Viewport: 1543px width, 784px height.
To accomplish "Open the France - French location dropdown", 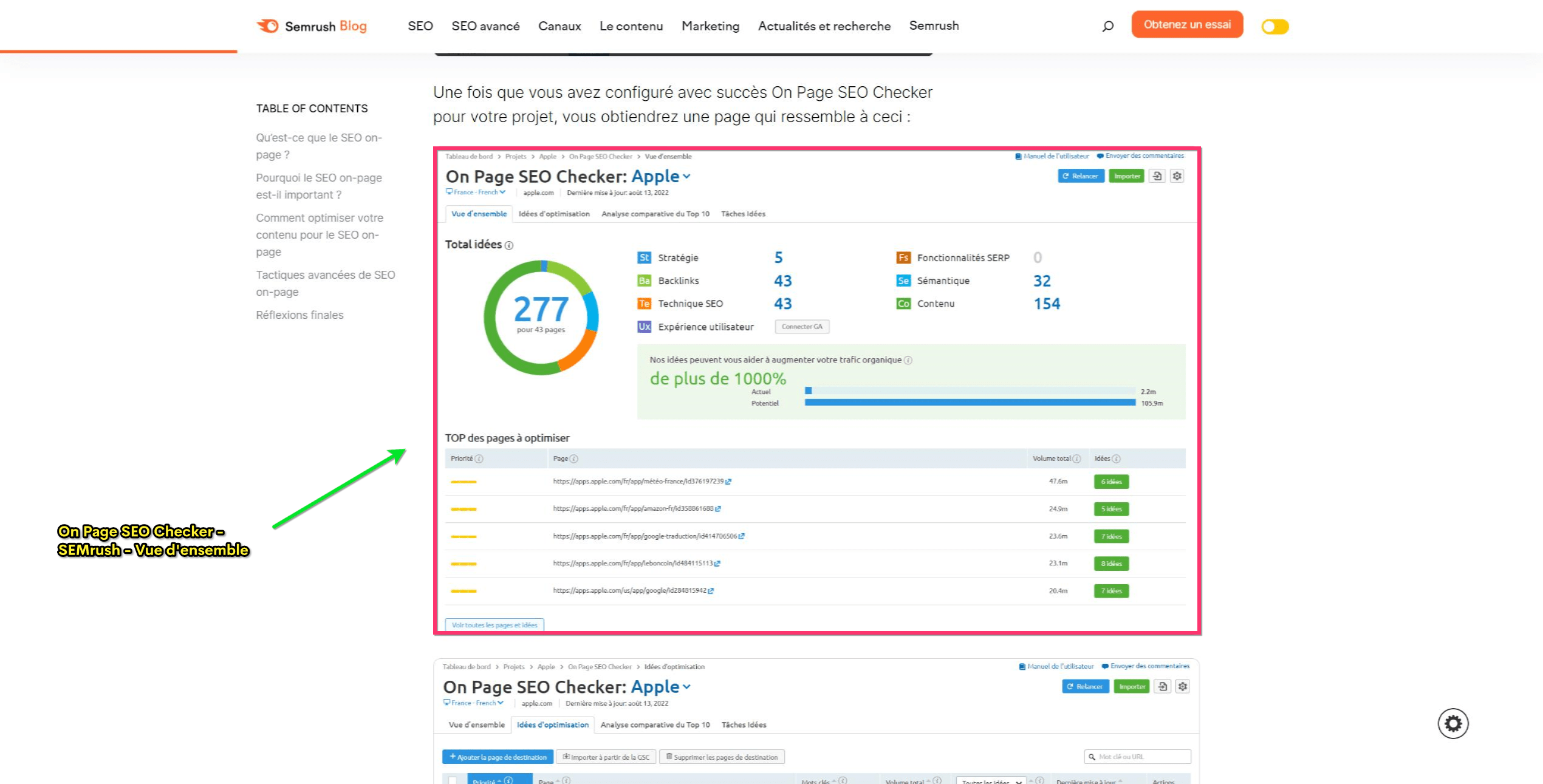I will [x=476, y=192].
